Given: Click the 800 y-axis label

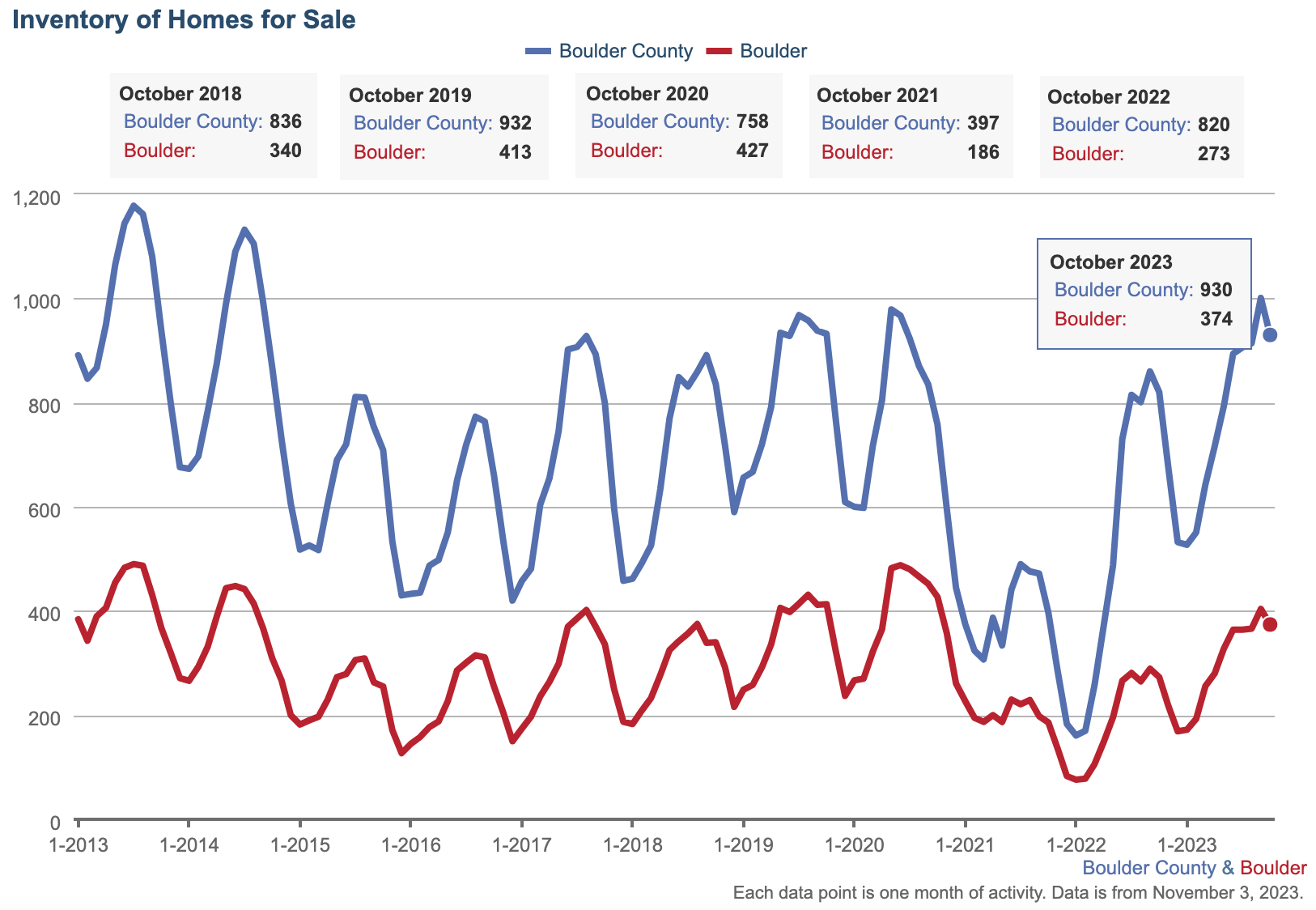Looking at the screenshot, I should [45, 406].
